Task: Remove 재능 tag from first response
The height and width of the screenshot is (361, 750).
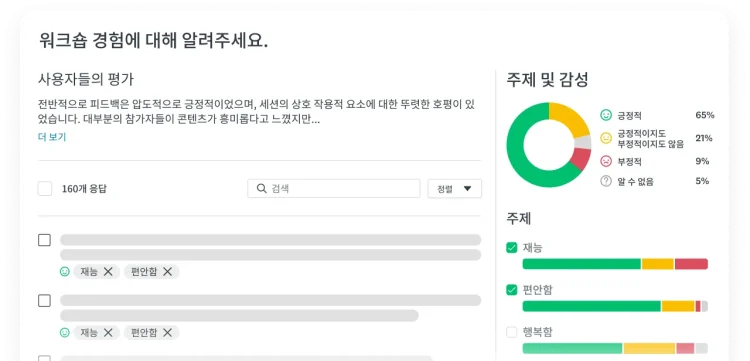Action: pyautogui.click(x=108, y=272)
